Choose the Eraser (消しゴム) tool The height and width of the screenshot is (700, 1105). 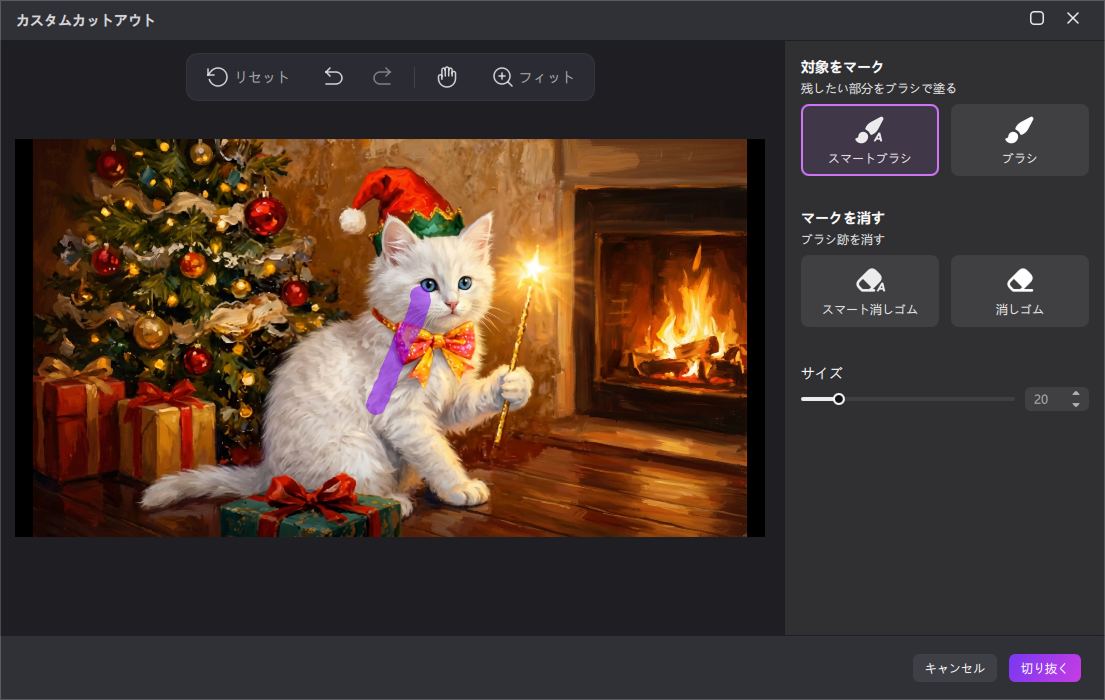tap(1019, 291)
